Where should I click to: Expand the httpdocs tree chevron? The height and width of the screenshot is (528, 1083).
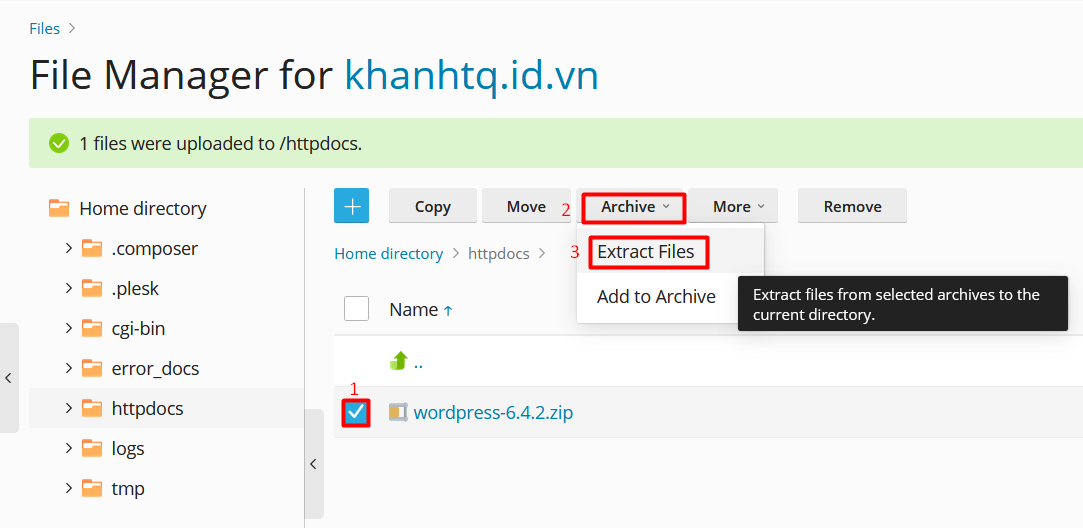(x=68, y=408)
